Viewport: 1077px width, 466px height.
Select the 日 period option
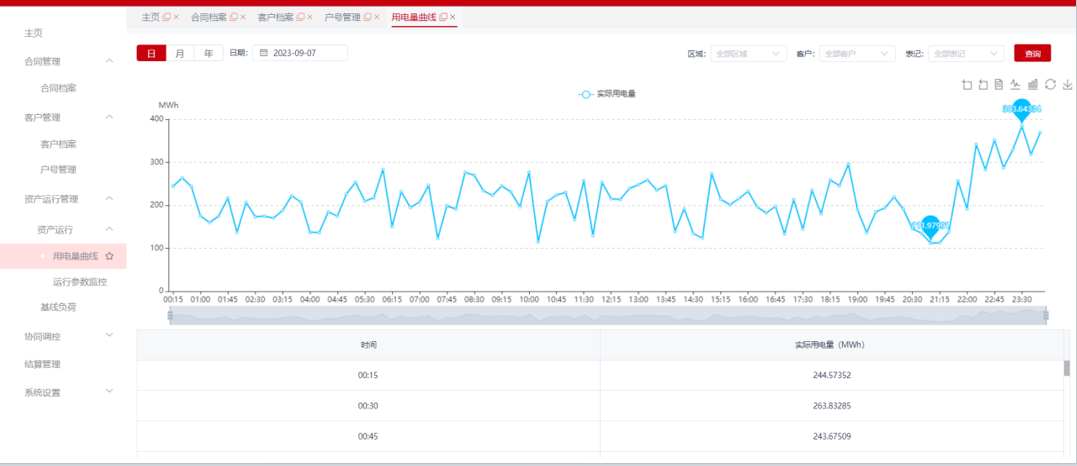click(151, 54)
